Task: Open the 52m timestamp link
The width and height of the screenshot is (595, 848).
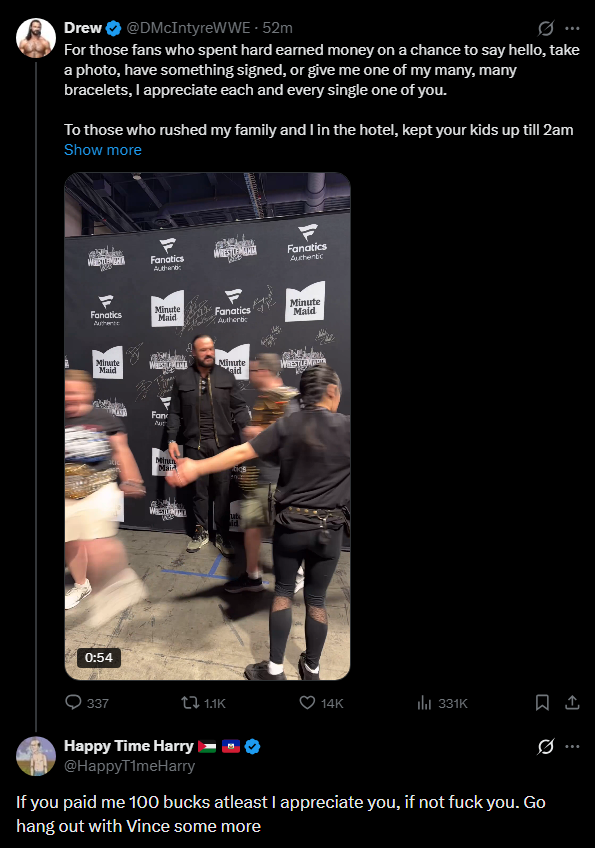Action: pyautogui.click(x=277, y=28)
